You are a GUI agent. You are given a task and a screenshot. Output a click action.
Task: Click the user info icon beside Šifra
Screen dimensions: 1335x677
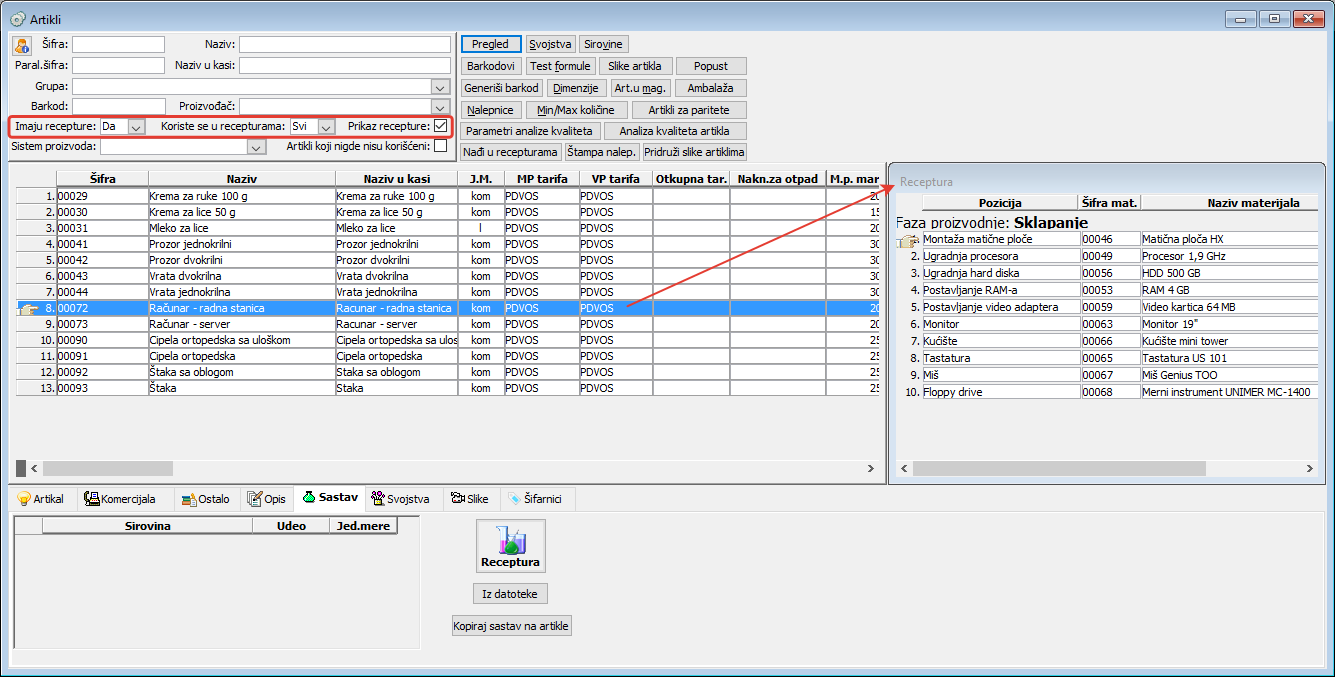22,45
